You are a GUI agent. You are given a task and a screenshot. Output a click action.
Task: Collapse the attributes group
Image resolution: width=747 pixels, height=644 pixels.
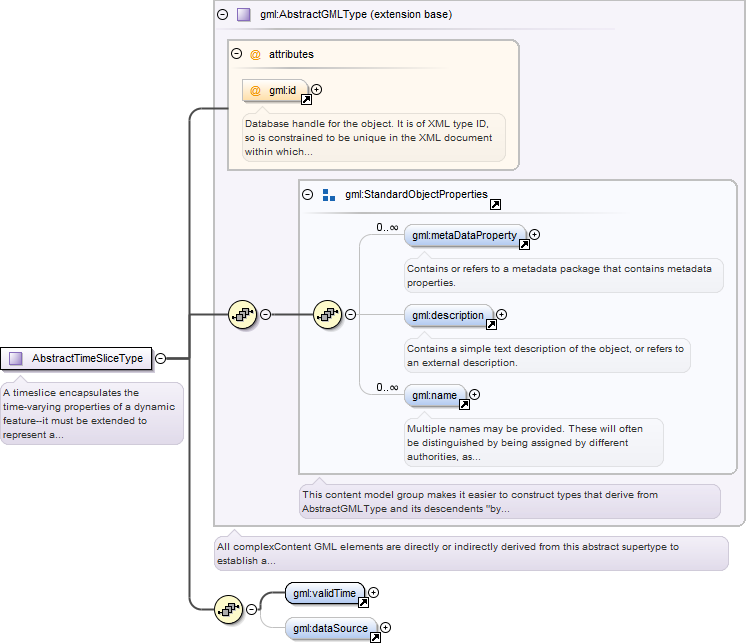[237, 54]
